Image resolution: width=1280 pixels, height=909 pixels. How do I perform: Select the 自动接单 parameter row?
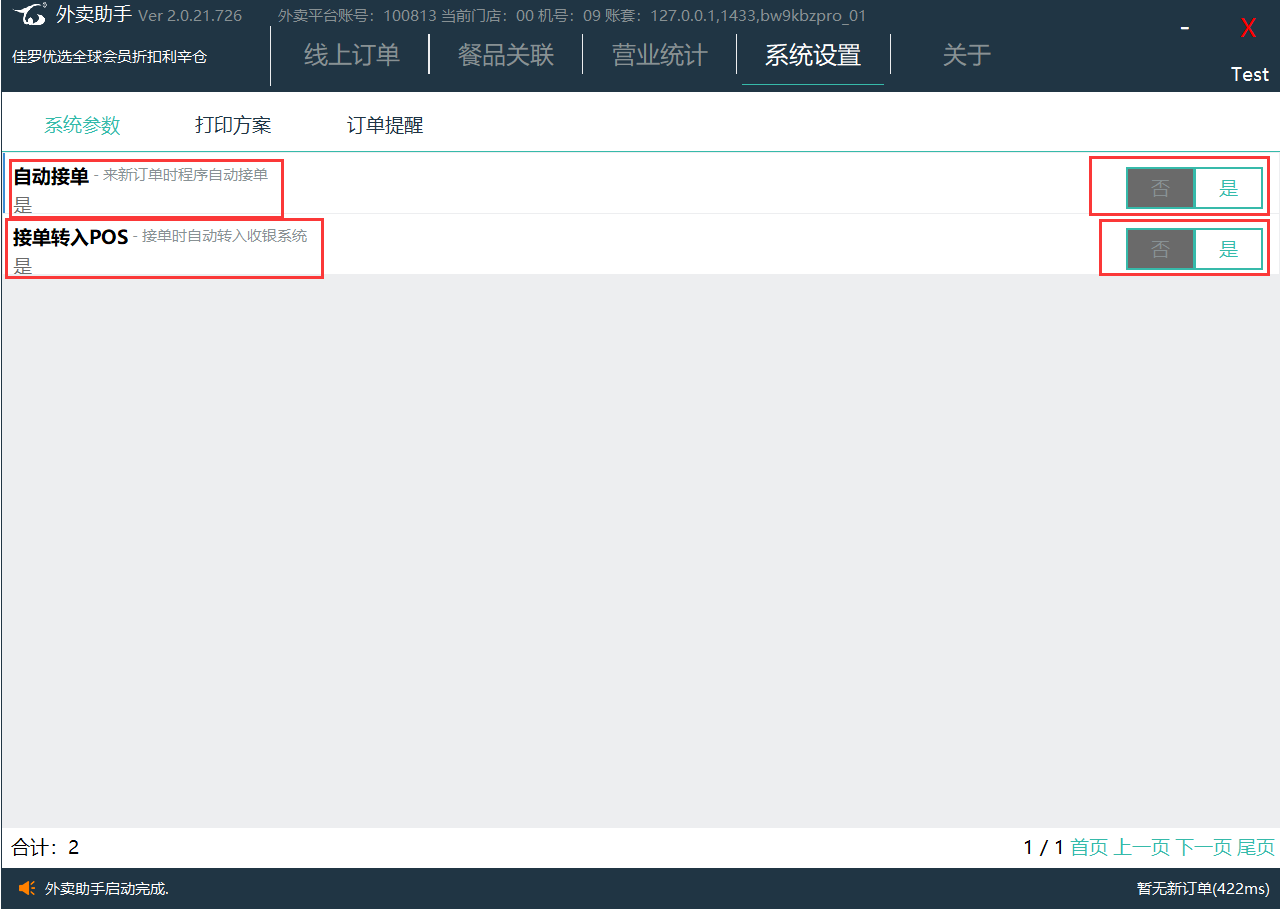[600, 185]
